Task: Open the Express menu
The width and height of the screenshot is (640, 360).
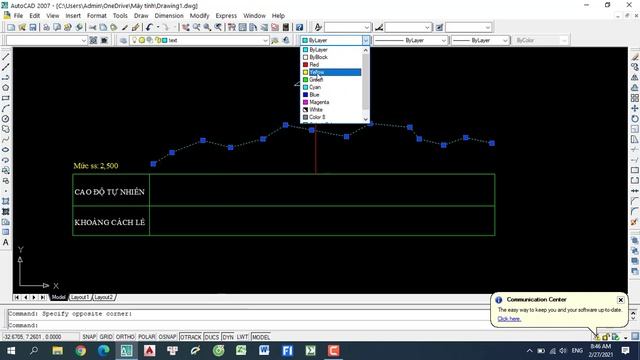Action: (226, 16)
